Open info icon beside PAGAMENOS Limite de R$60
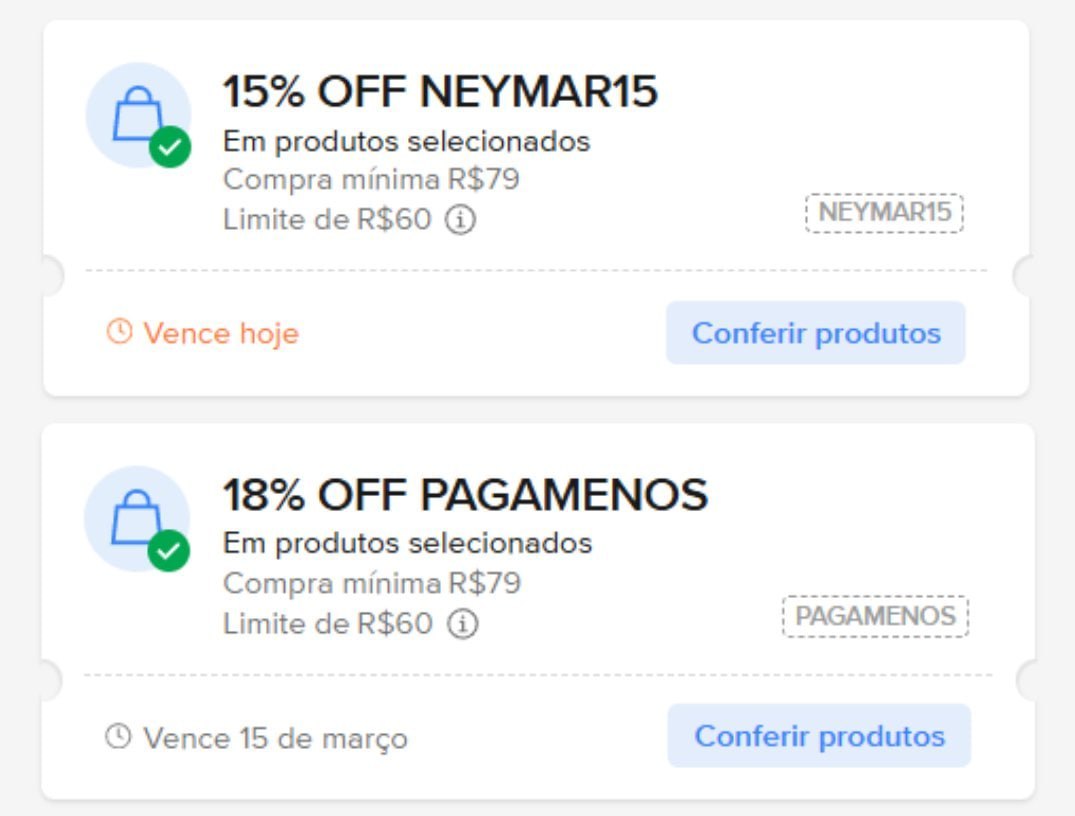This screenshot has height=816, width=1075. (x=462, y=624)
